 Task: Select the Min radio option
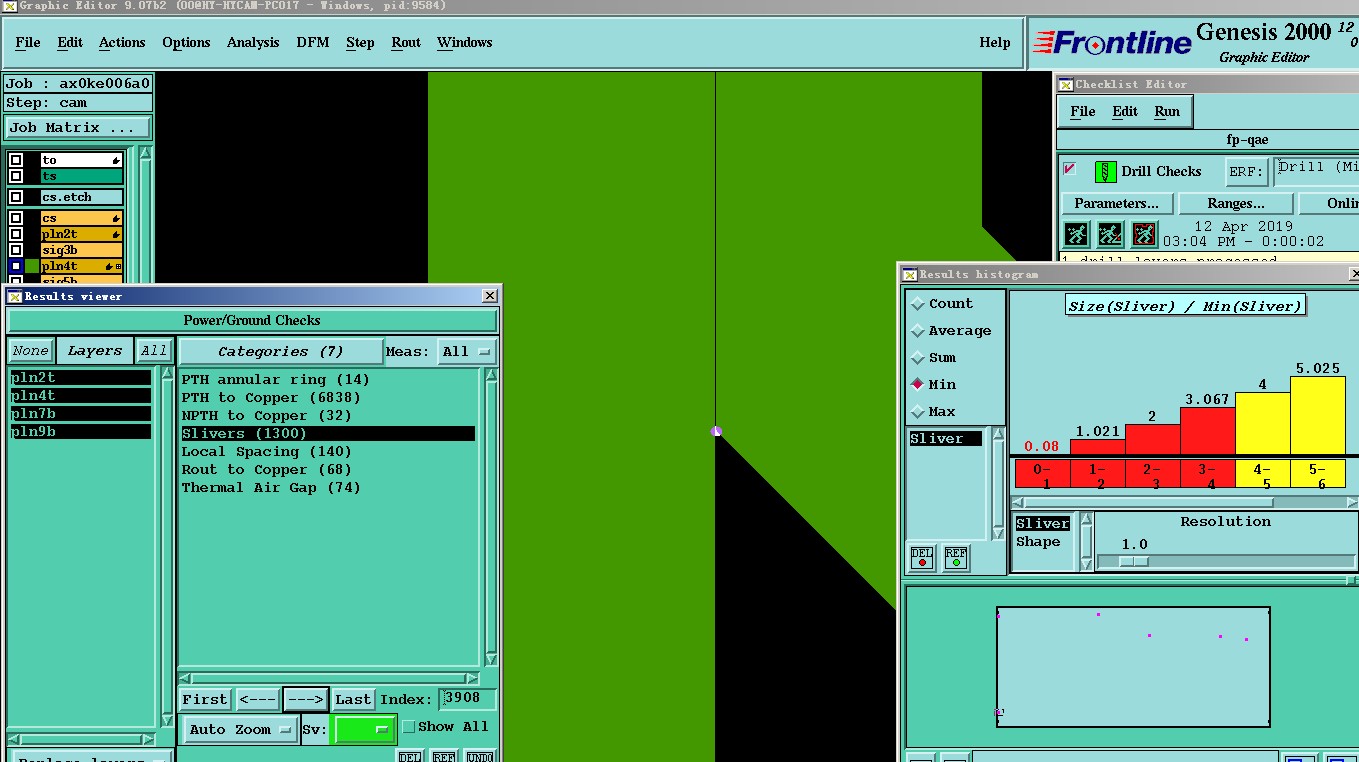[x=917, y=385]
